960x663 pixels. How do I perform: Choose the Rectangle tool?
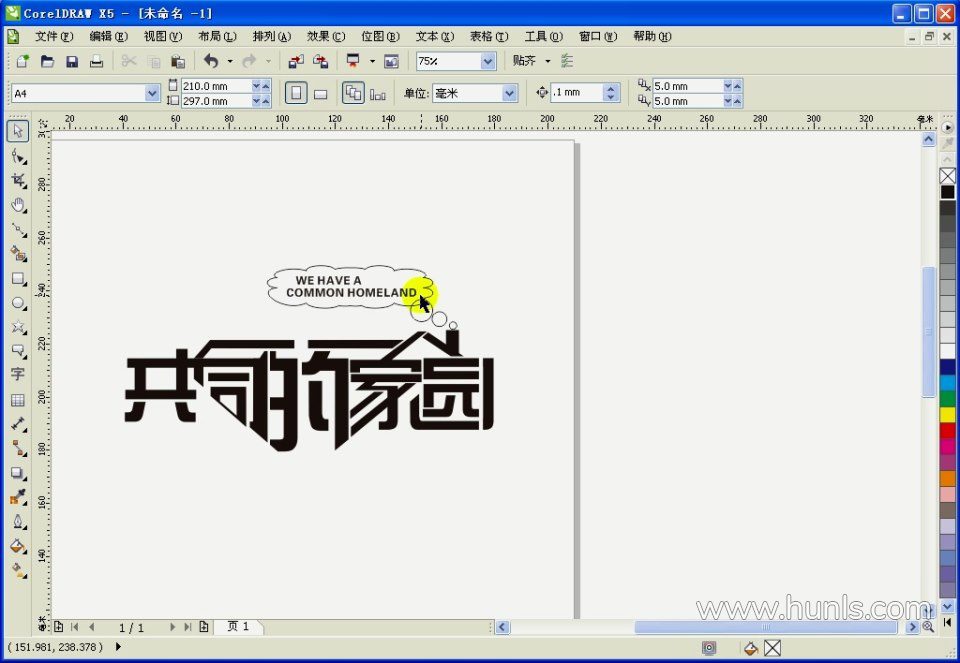coord(18,278)
